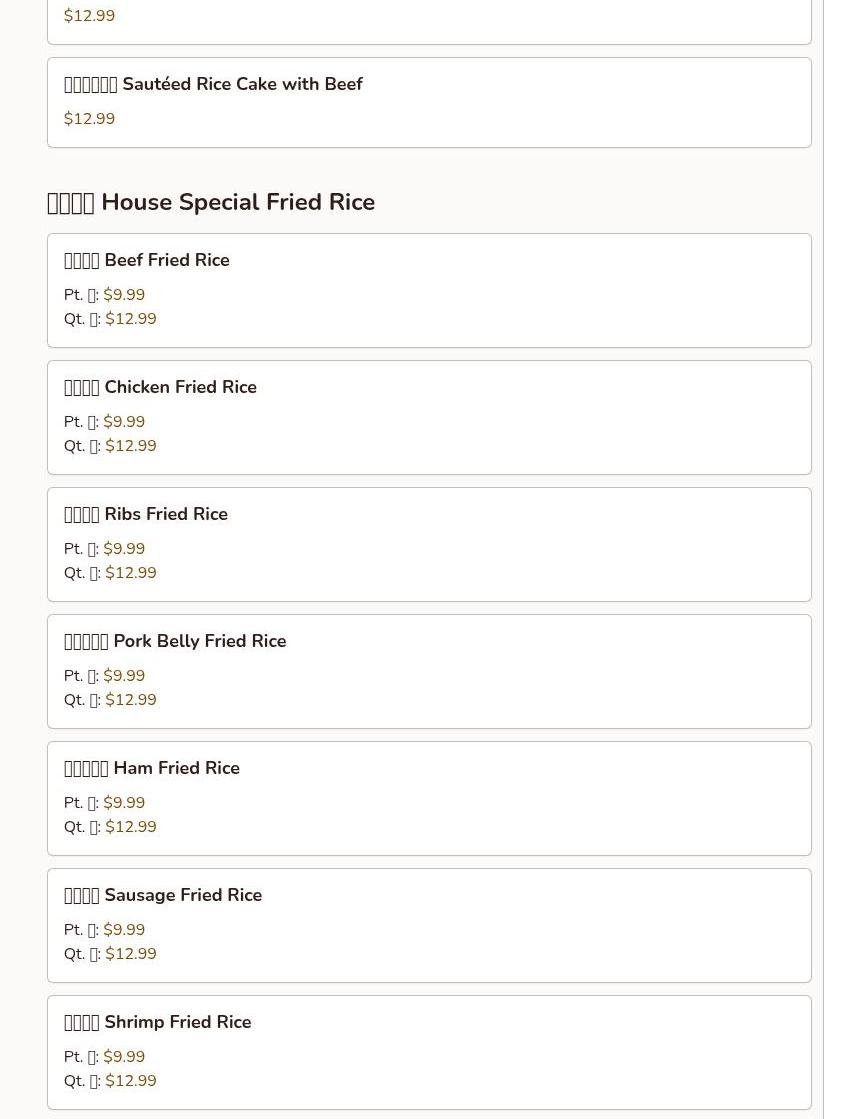Pick the Chicken Fried Rice pint price
The height and width of the screenshot is (1119, 844).
click(124, 422)
